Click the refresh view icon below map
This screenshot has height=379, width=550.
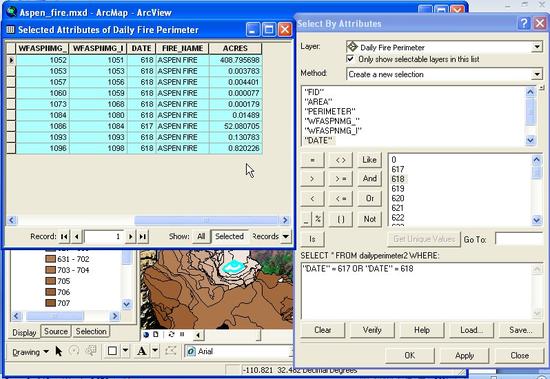coord(171,334)
